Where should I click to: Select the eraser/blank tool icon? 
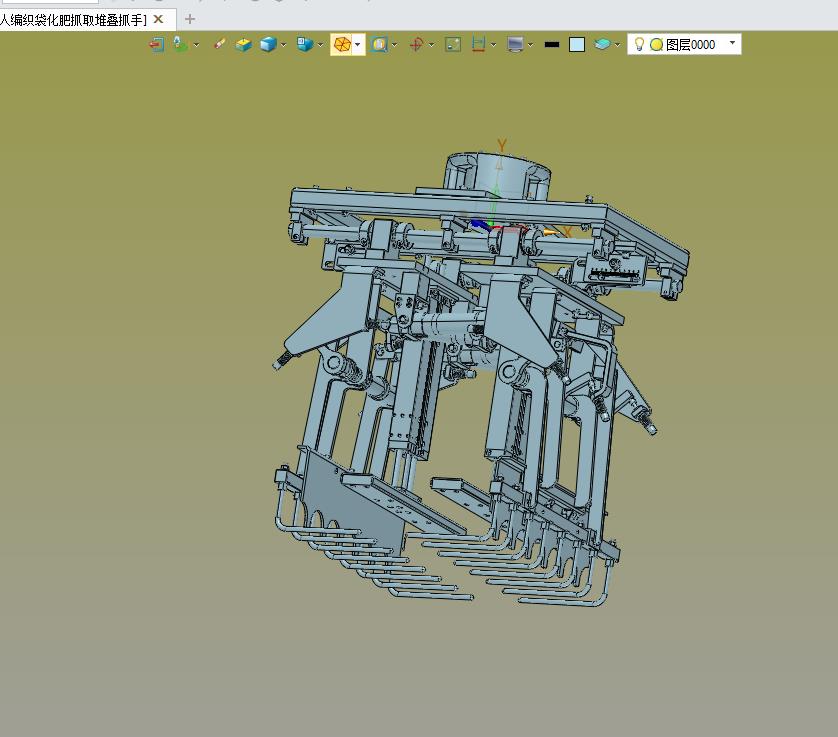(219, 44)
